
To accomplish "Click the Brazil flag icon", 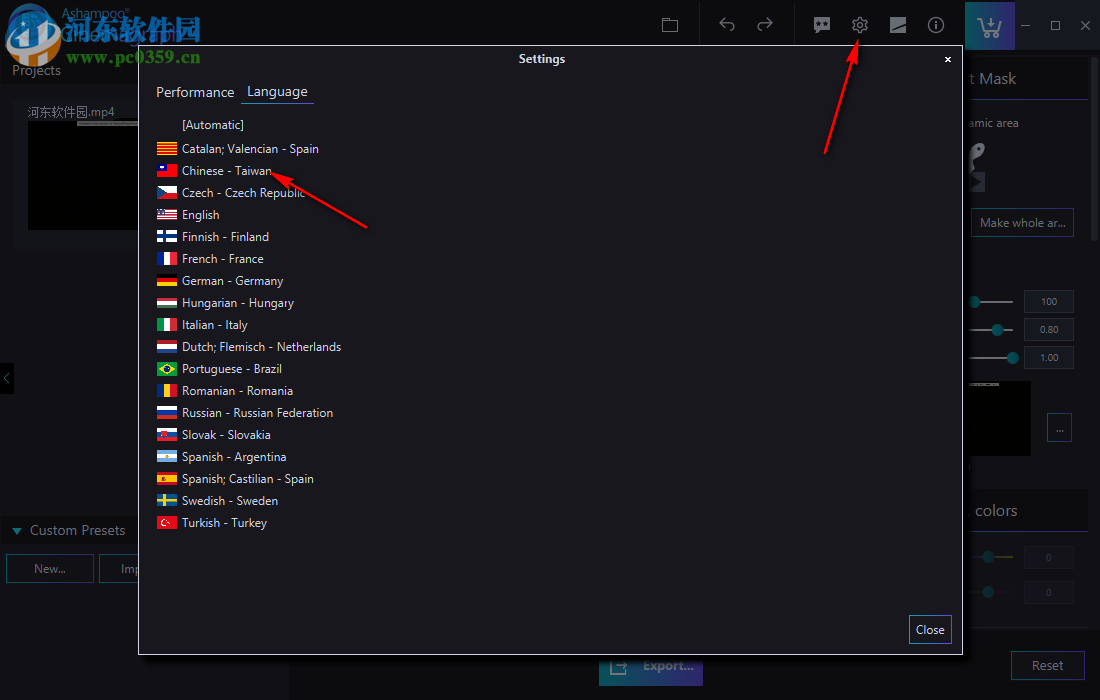I will [166, 369].
